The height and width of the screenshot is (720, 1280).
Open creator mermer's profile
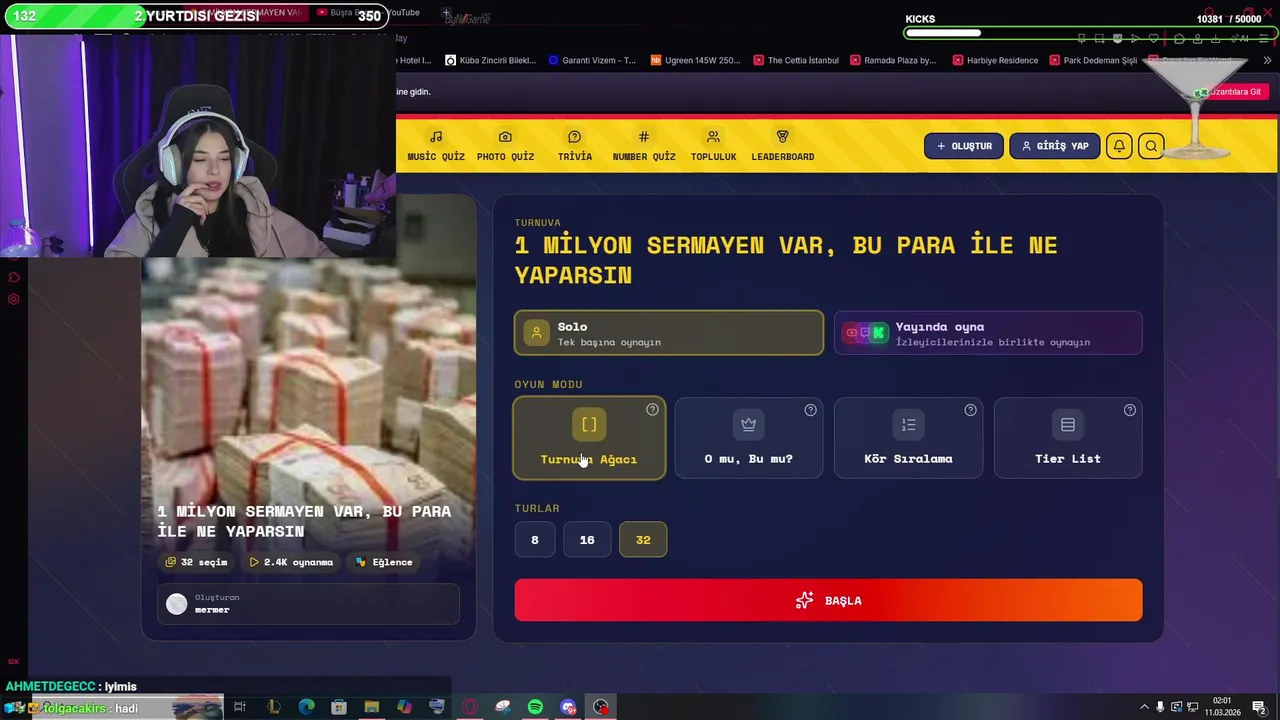308,604
